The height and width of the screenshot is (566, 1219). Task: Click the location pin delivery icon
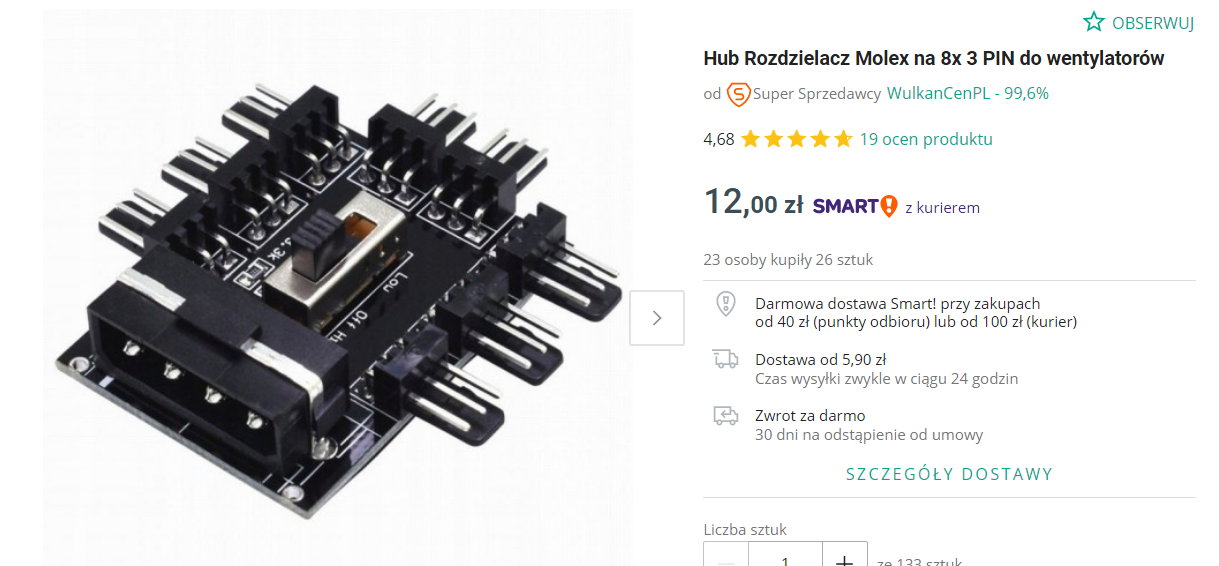[x=726, y=305]
